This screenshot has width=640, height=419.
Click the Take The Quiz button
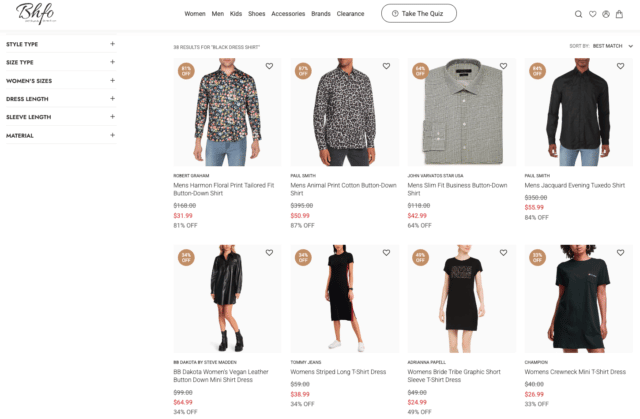point(418,14)
